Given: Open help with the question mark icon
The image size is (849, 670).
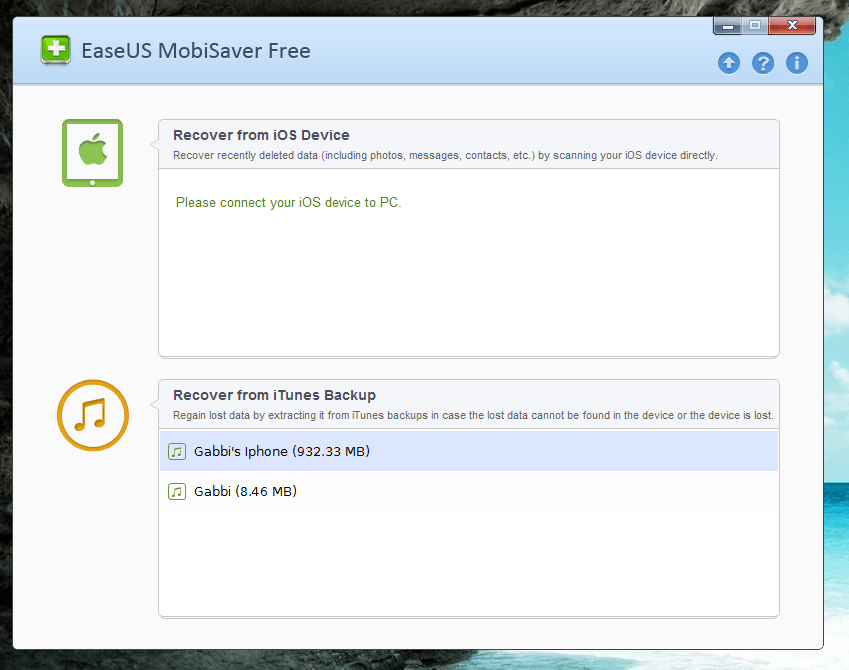Looking at the screenshot, I should click(763, 63).
